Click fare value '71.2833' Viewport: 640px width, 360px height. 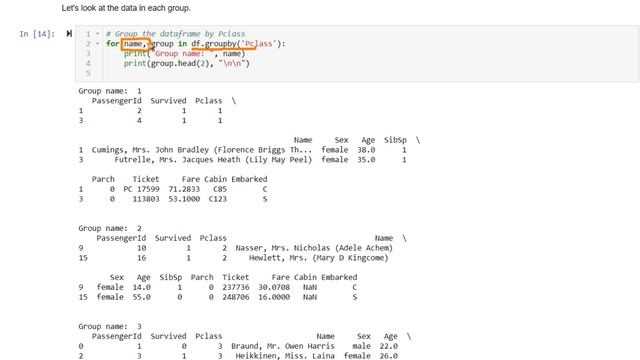point(184,189)
